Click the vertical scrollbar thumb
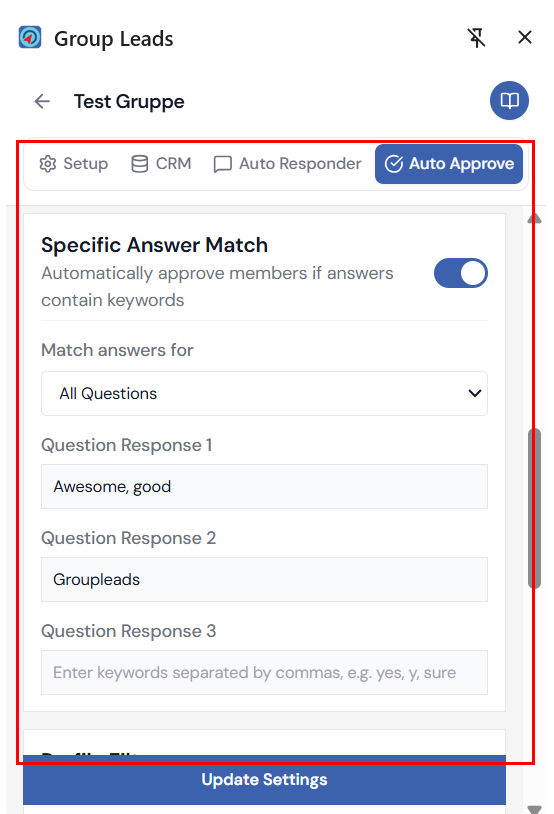Viewport: 554px width, 814px height. point(534,508)
